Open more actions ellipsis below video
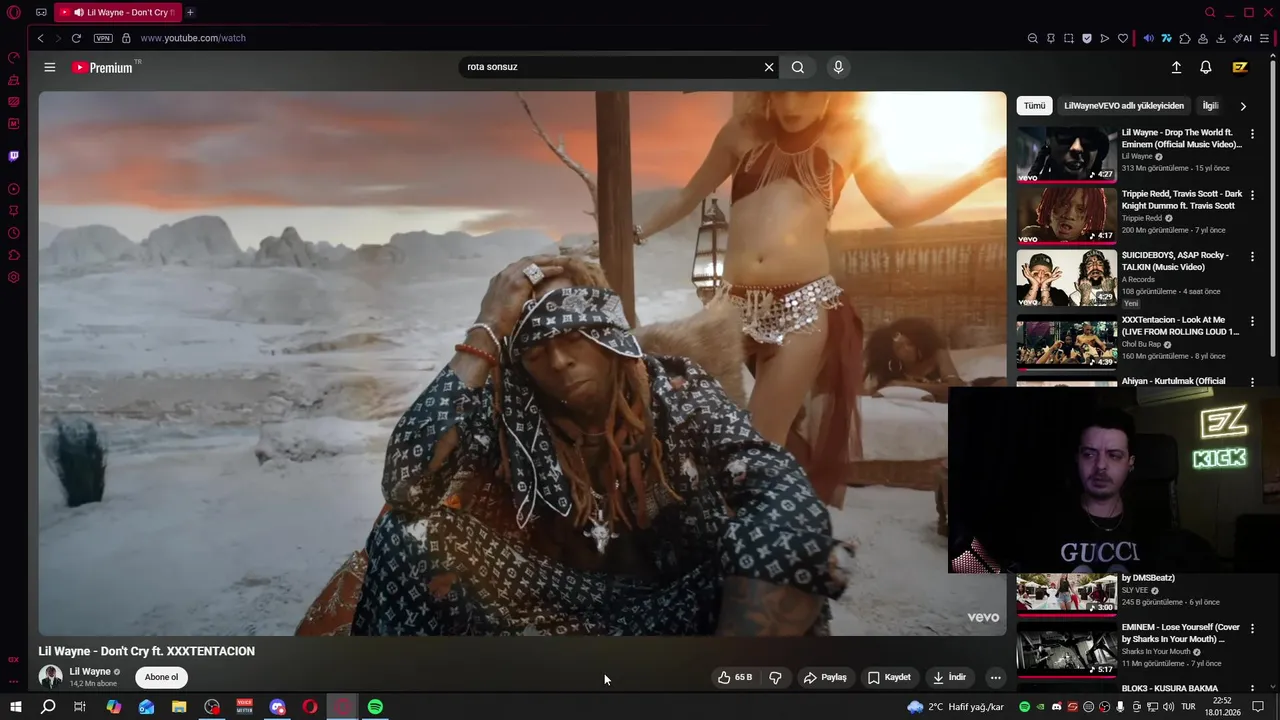1280x720 pixels. pyautogui.click(x=995, y=677)
